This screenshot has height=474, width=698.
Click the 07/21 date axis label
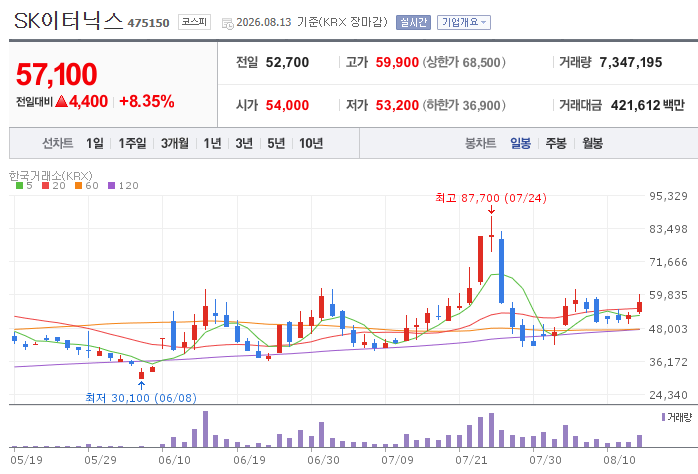click(x=471, y=460)
